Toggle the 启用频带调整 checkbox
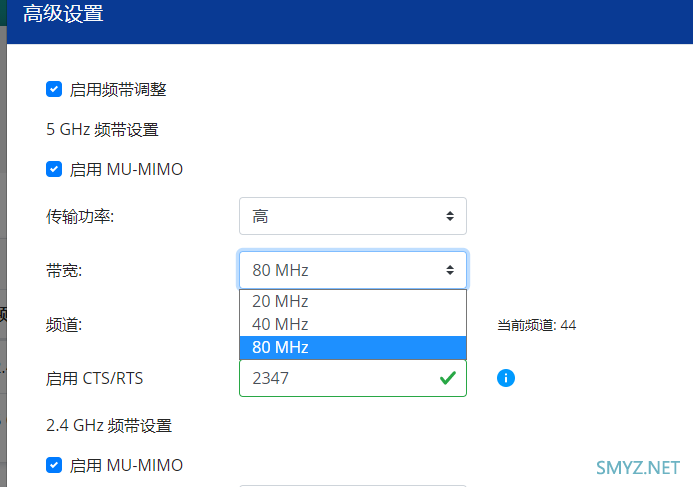 coord(54,89)
